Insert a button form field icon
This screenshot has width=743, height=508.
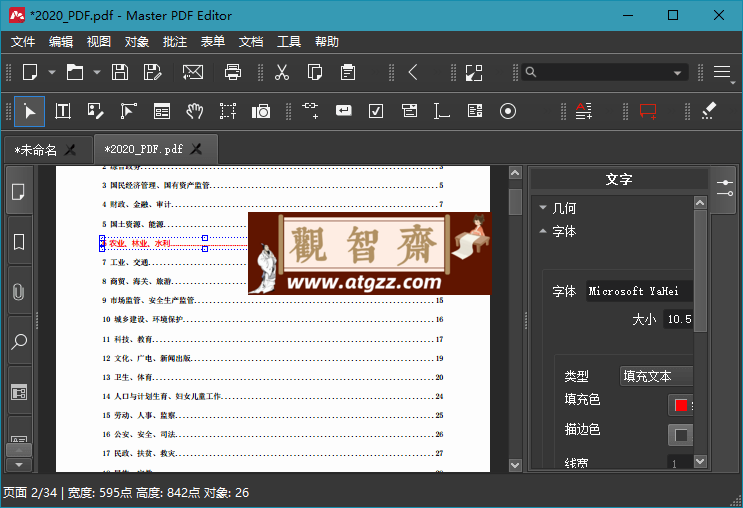point(344,111)
